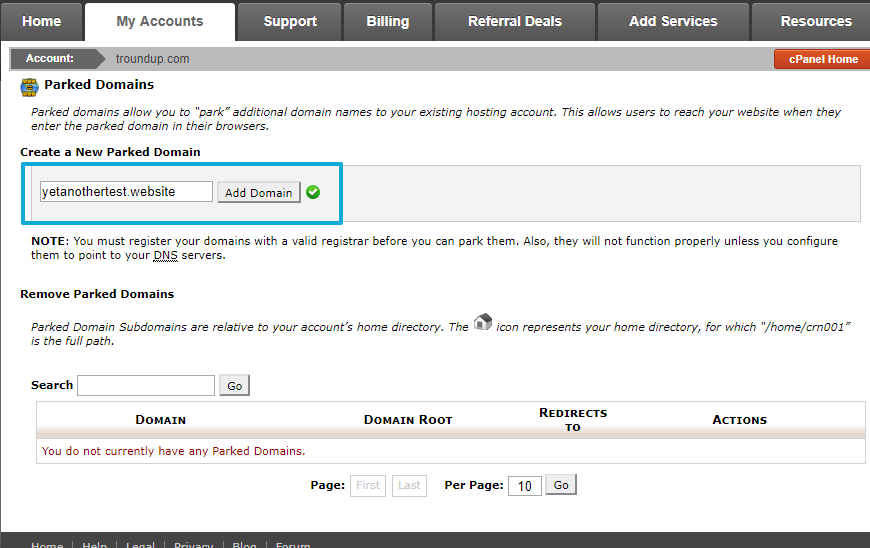This screenshot has width=870, height=548.
Task: Open the Home tab
Action: [42, 21]
